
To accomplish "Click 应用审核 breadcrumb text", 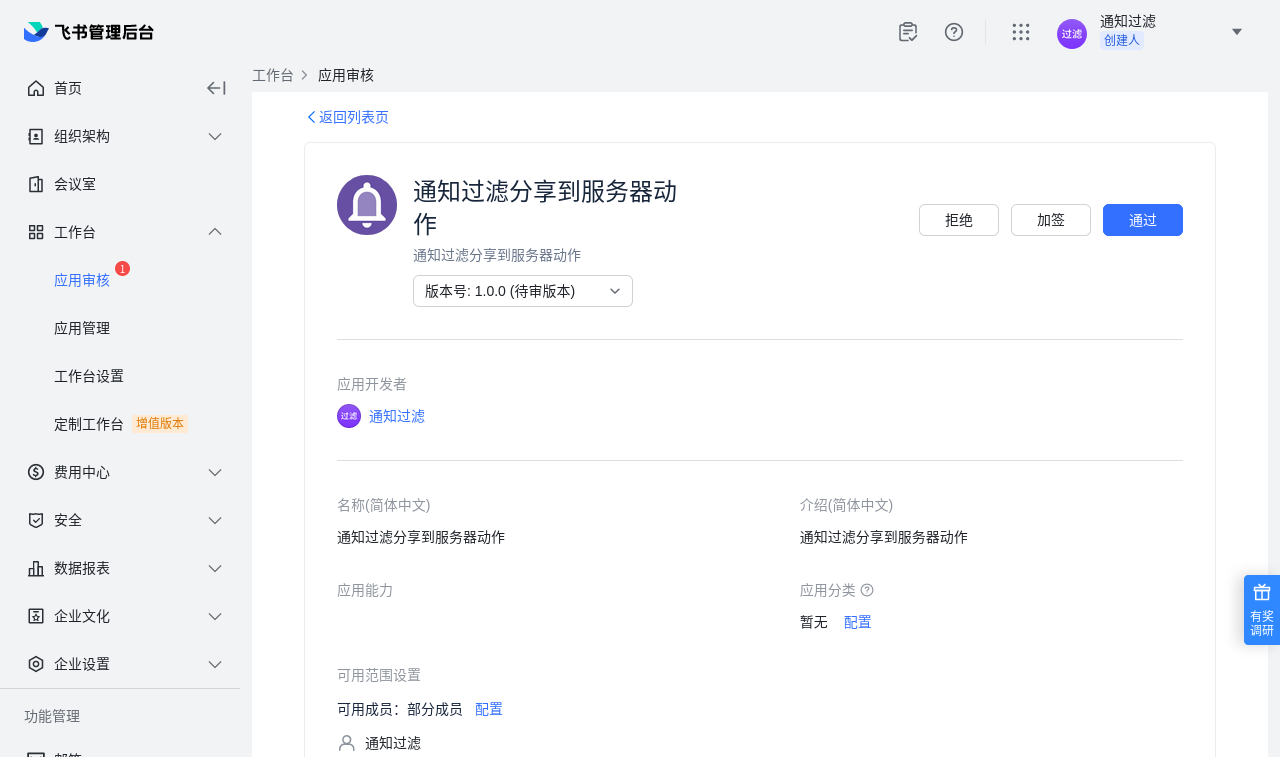I will pyautogui.click(x=346, y=75).
